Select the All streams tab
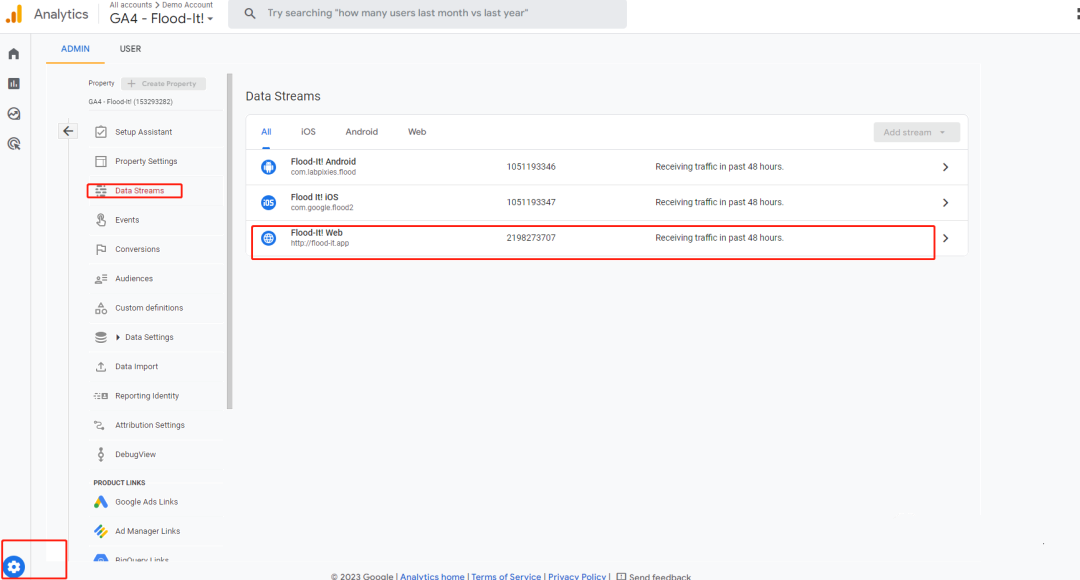Viewport: 1080px width, 580px height. 266,132
